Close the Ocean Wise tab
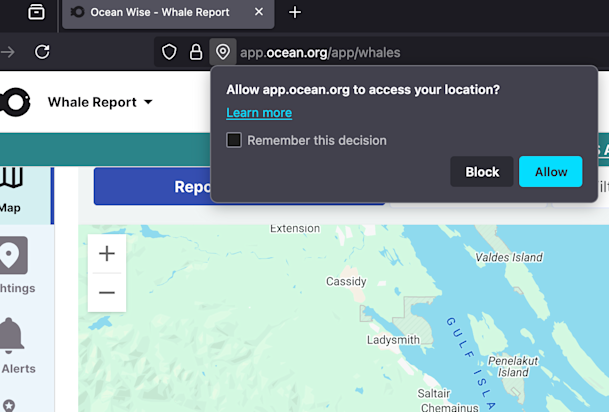The image size is (609, 412). (259, 12)
